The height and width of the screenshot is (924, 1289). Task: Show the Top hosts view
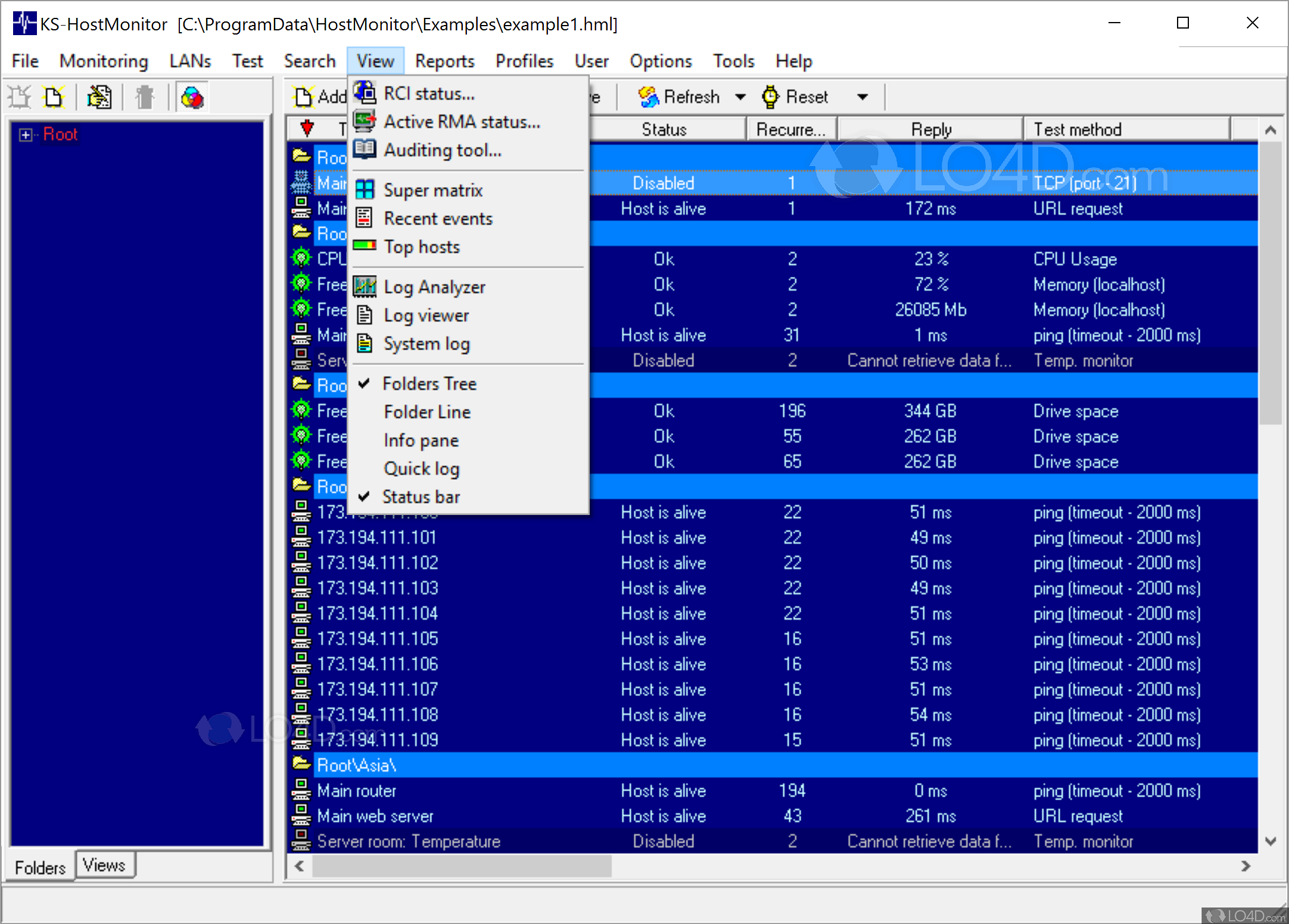[x=421, y=246]
